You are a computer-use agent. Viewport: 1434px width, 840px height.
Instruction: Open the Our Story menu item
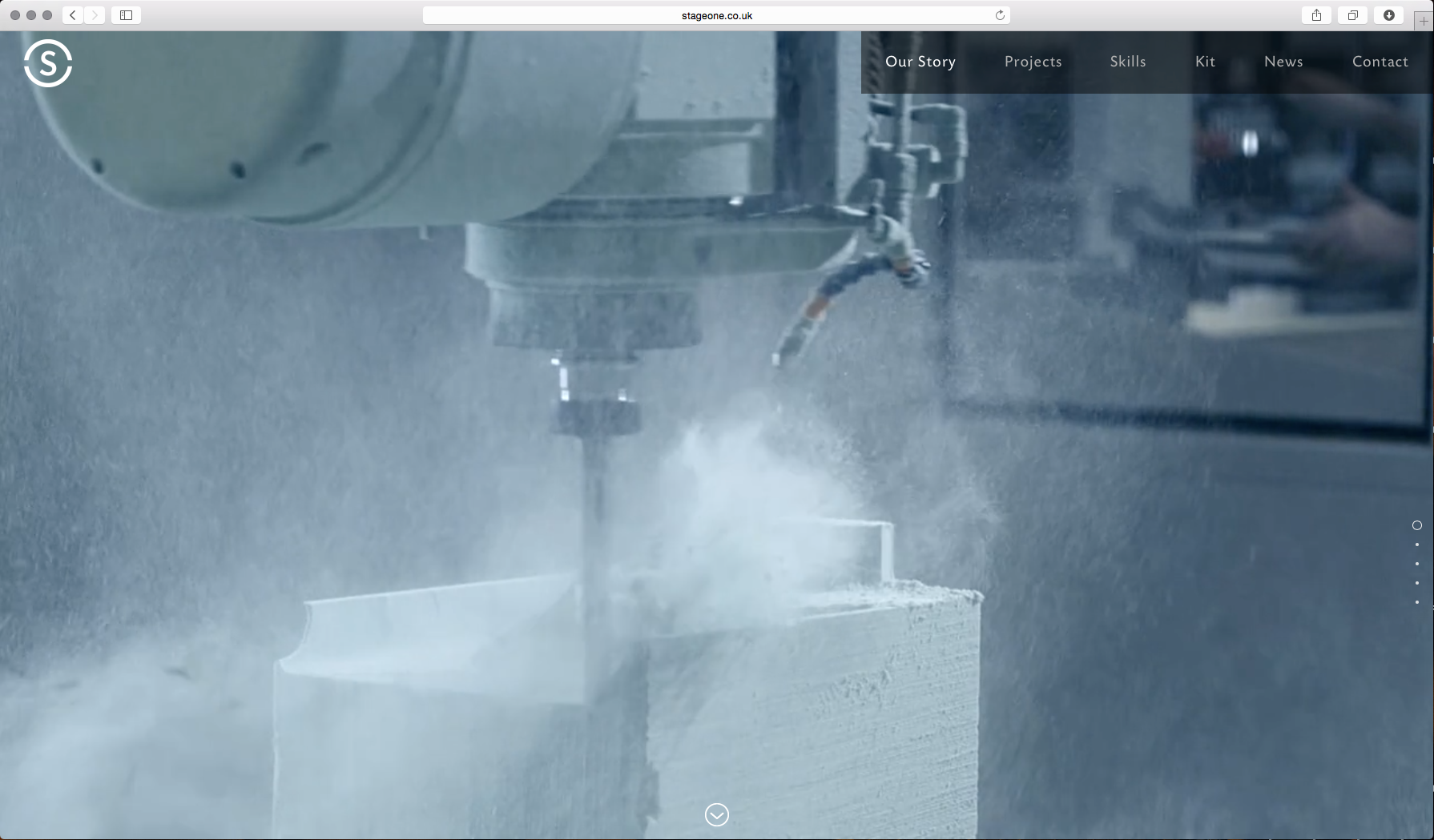(x=920, y=62)
